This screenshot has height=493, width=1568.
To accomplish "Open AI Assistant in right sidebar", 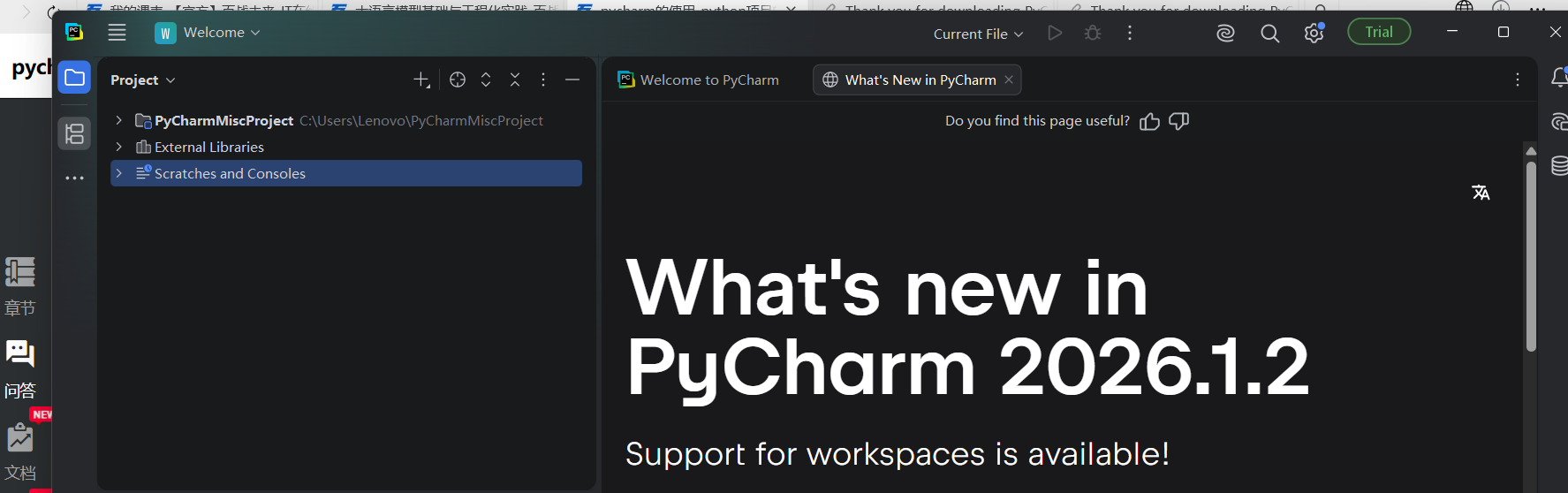I will pos(1560,121).
